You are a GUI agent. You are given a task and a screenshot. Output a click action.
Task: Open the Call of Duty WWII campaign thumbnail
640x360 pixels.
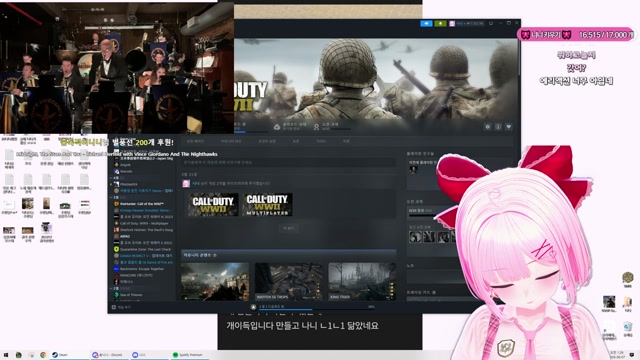(x=213, y=204)
